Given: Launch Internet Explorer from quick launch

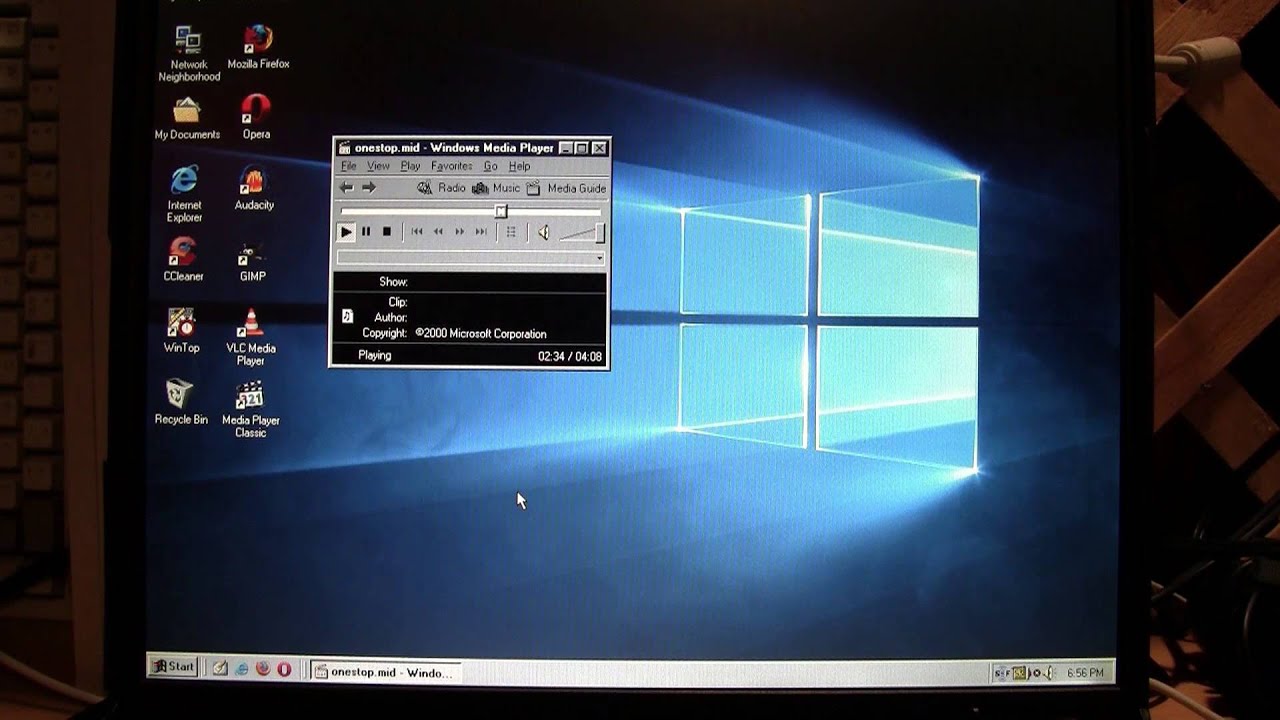Looking at the screenshot, I should (x=241, y=669).
